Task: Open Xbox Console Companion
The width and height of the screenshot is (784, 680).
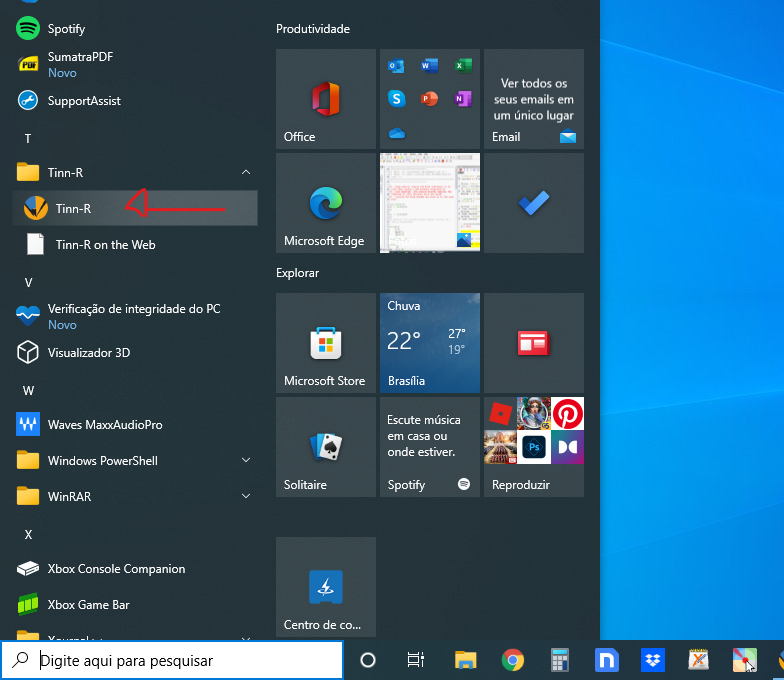Action: click(x=135, y=568)
